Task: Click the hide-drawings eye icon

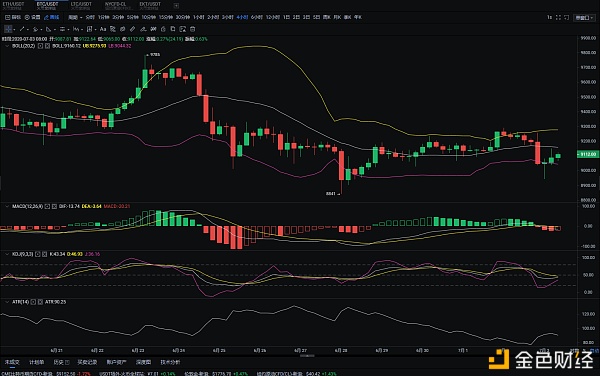Action: tap(122, 29)
